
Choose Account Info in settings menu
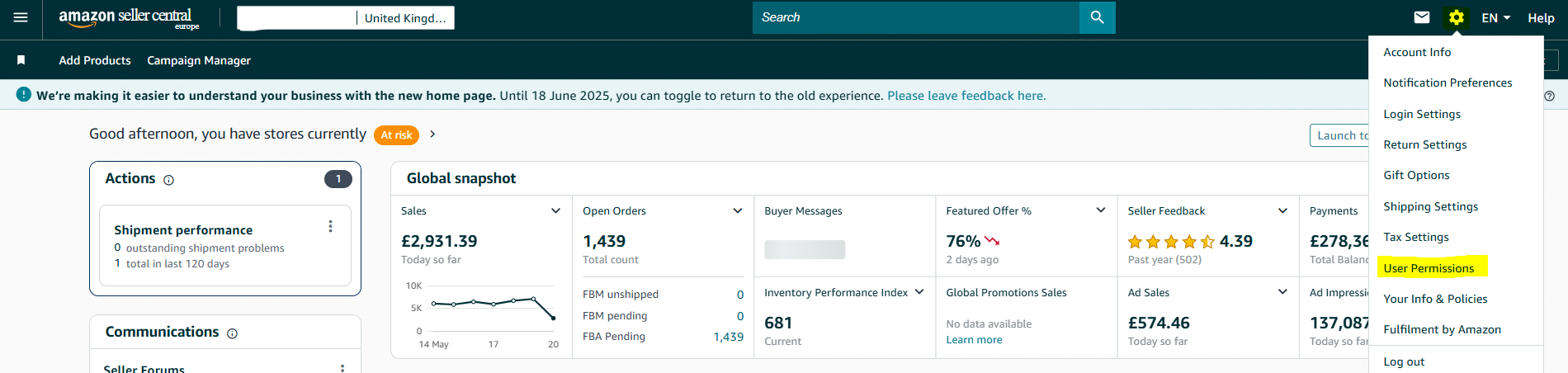click(x=1417, y=52)
